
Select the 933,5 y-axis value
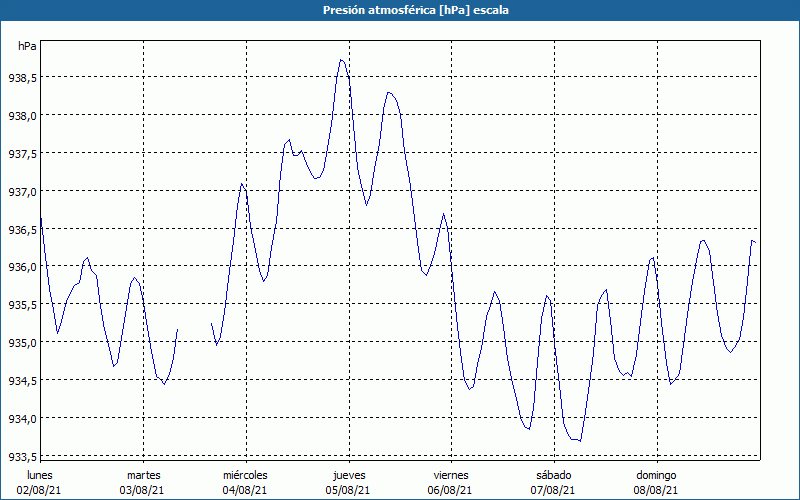(22, 456)
